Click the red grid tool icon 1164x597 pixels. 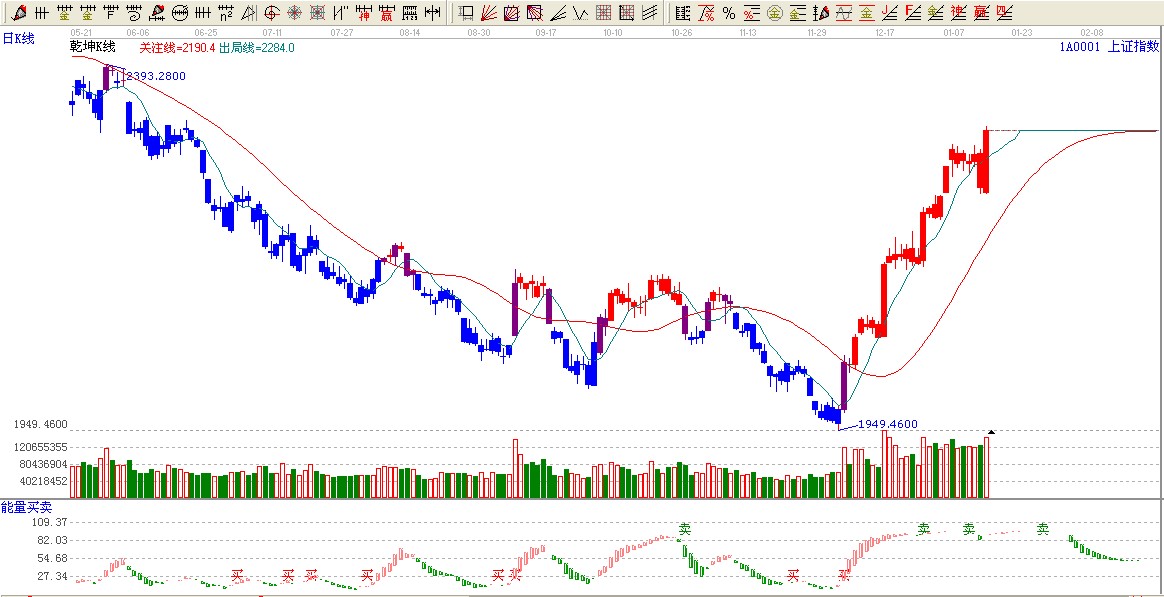[603, 13]
